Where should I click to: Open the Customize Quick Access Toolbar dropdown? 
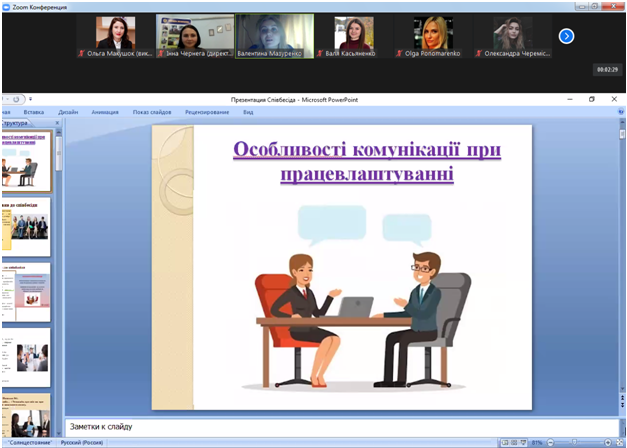point(30,99)
